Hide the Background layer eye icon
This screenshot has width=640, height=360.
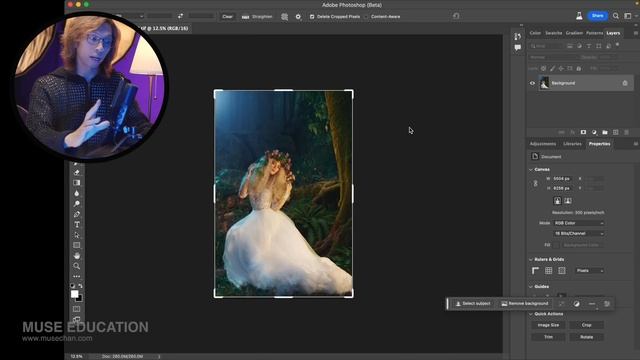[x=532, y=83]
